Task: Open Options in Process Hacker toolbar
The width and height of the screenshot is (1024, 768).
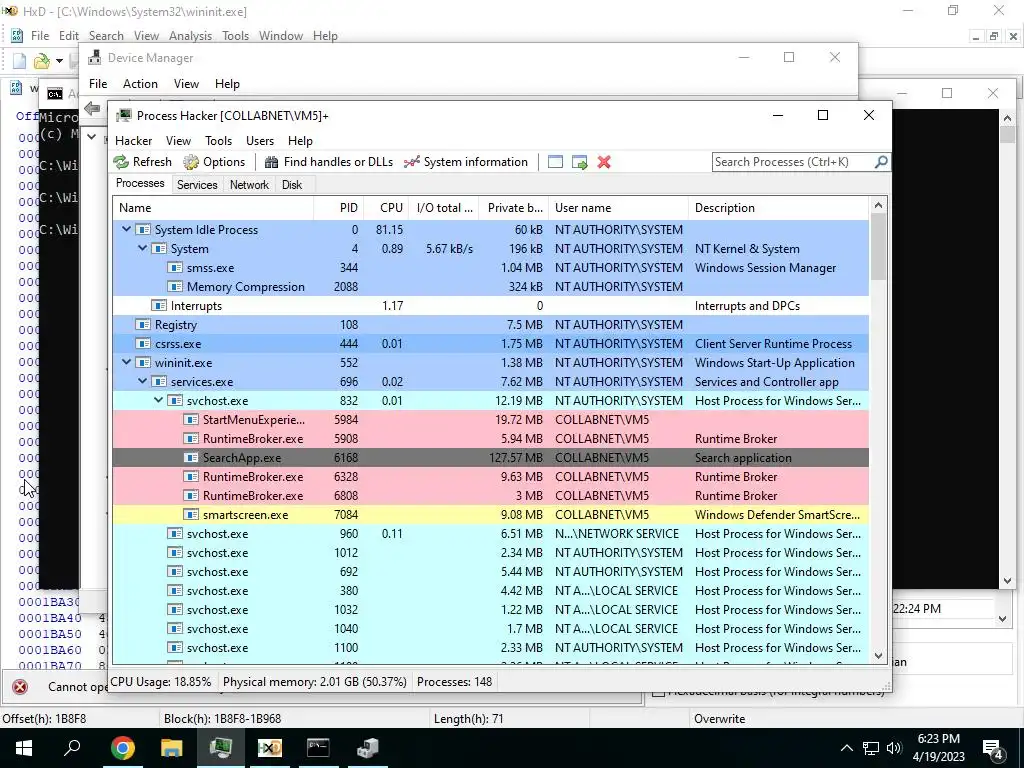Action: tap(214, 162)
